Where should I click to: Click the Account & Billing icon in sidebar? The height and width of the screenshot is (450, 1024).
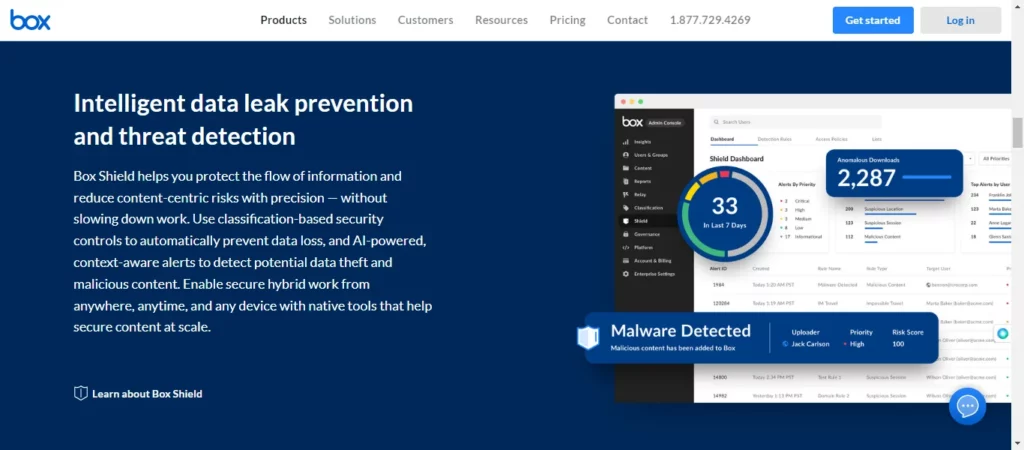(626, 261)
